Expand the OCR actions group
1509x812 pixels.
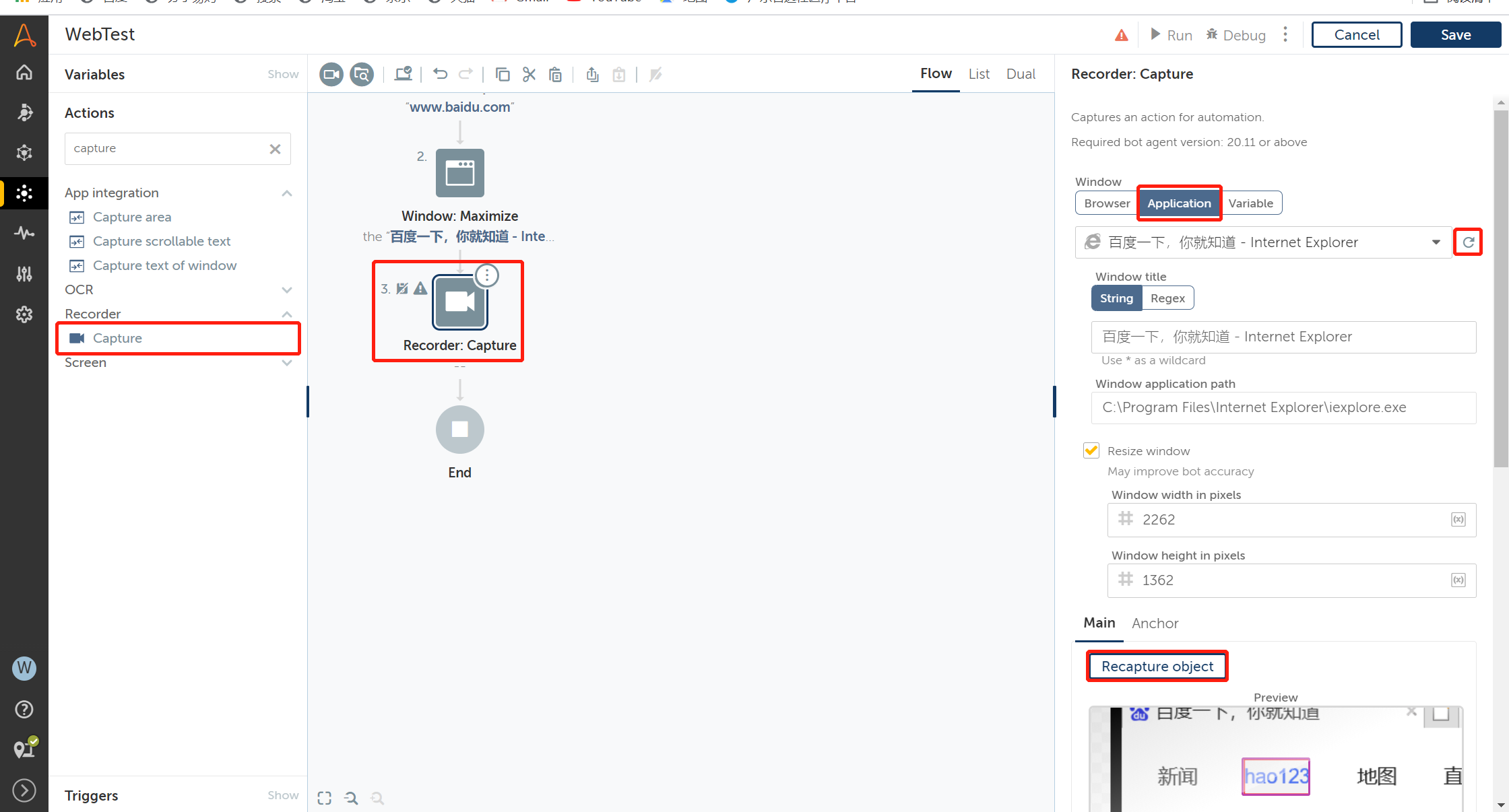(287, 290)
